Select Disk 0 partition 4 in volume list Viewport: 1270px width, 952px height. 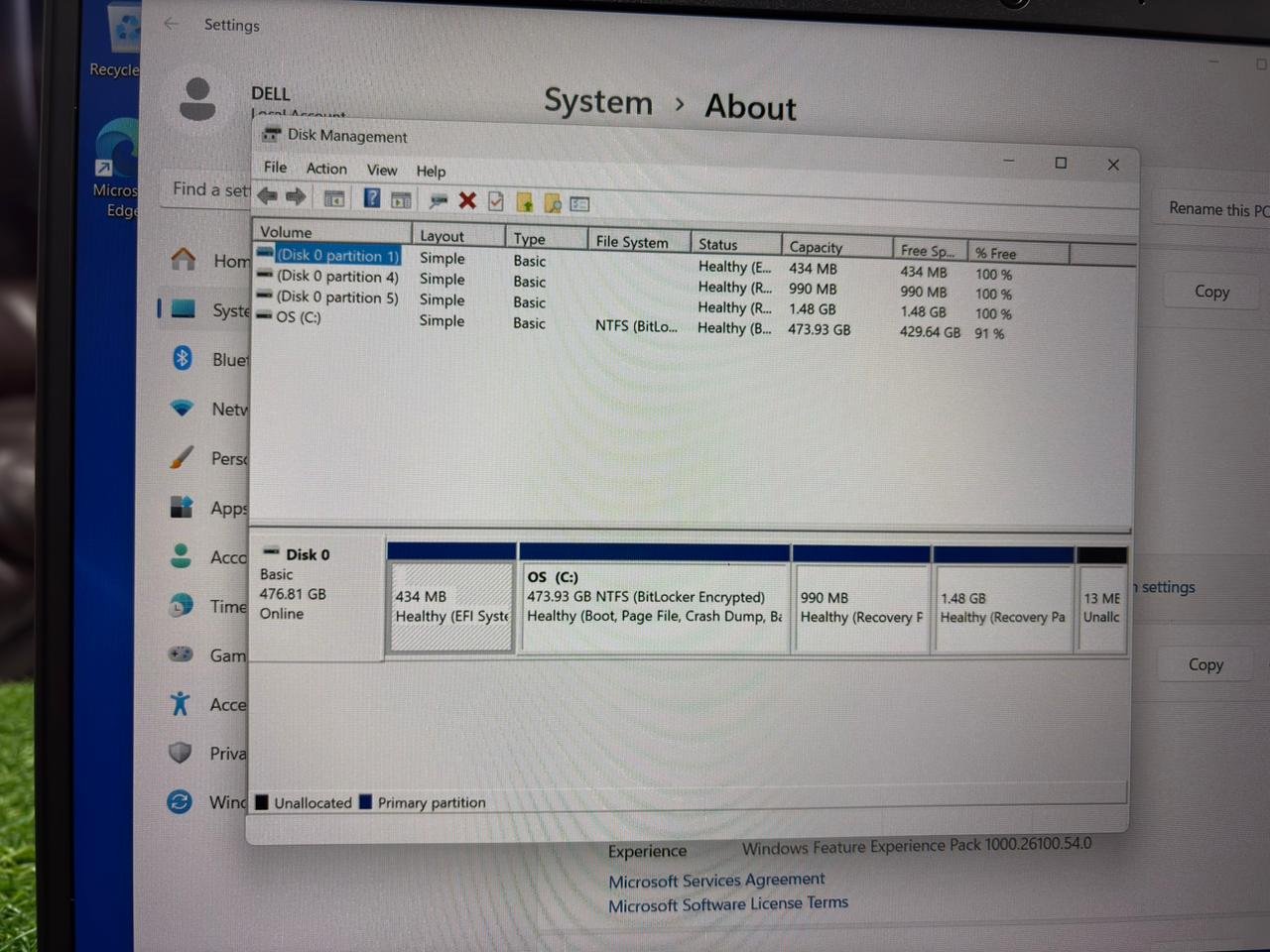click(337, 277)
